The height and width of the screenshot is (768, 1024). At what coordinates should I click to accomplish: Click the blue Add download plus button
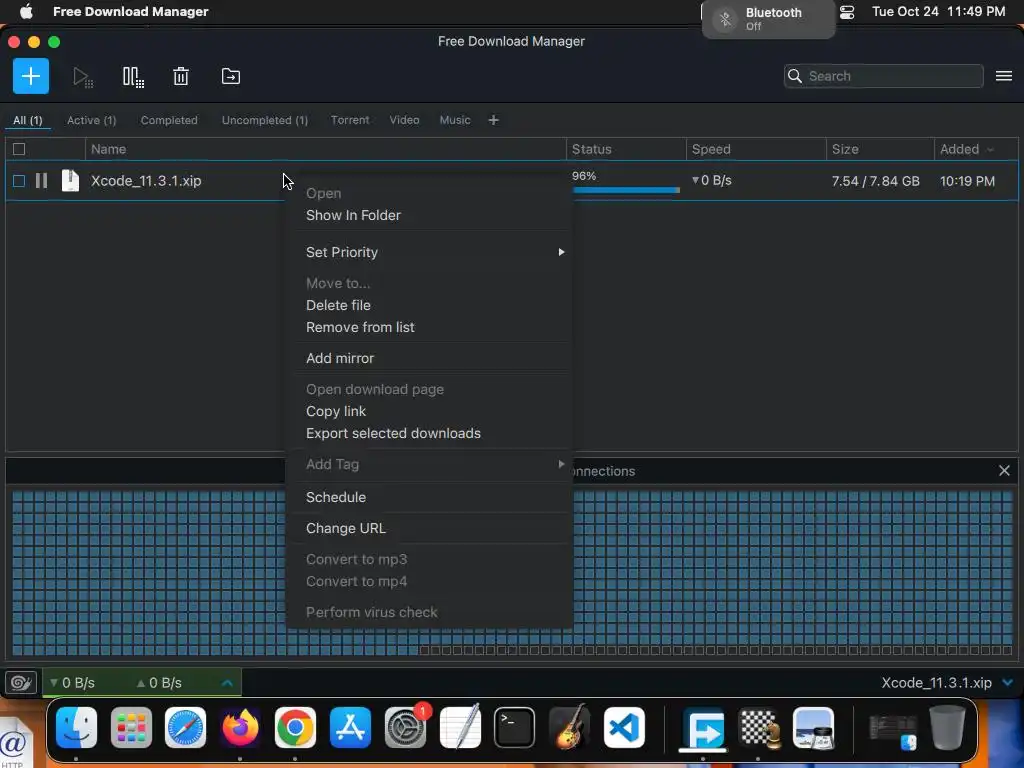point(31,76)
